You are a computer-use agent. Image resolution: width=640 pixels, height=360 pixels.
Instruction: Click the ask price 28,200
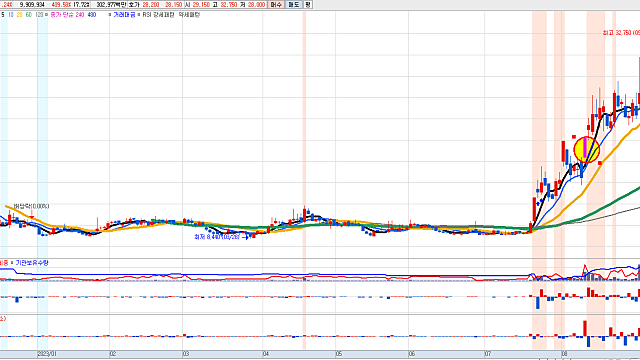click(x=151, y=4)
